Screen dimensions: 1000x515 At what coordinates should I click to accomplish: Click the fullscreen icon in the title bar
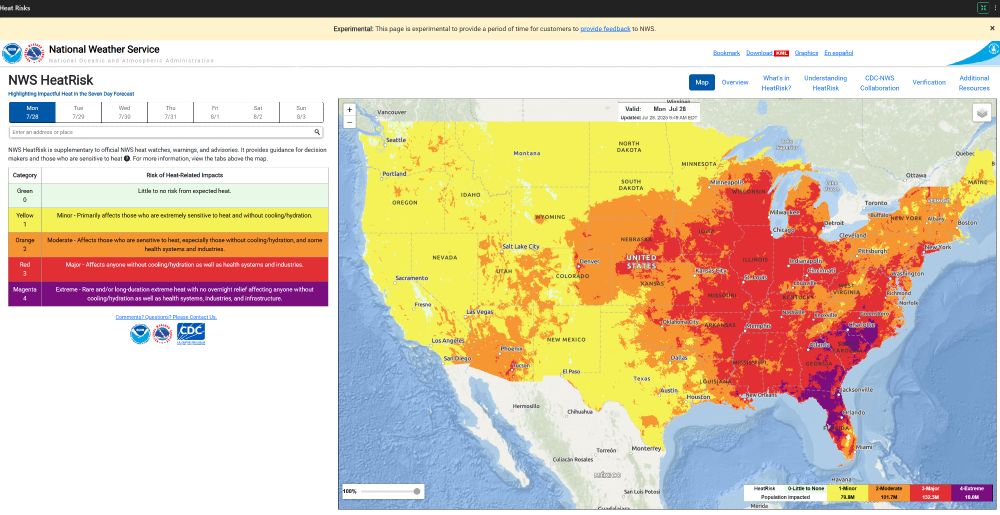coord(983,8)
